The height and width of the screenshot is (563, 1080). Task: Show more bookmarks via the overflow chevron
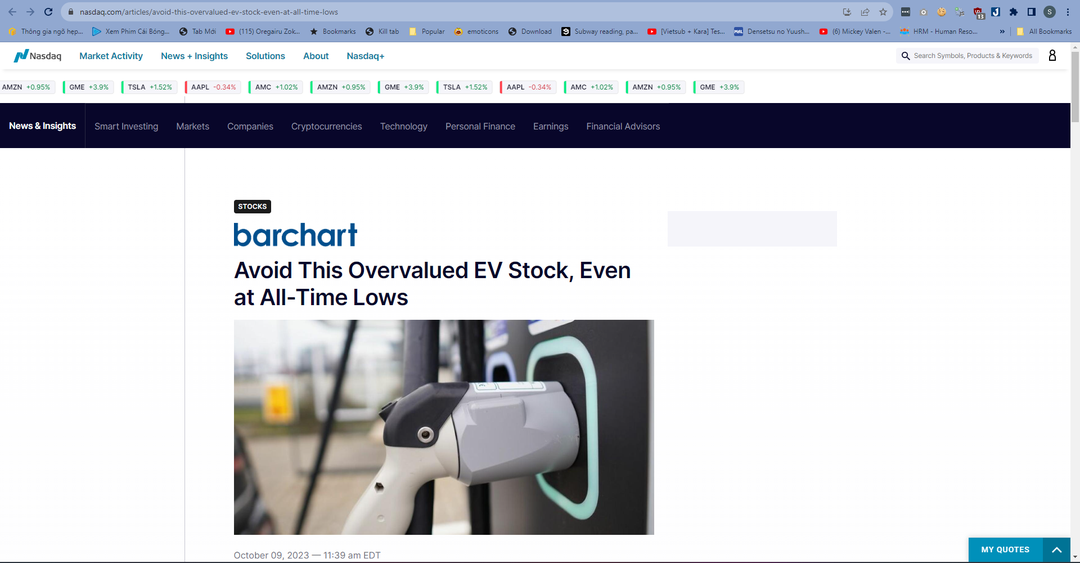coord(1002,31)
